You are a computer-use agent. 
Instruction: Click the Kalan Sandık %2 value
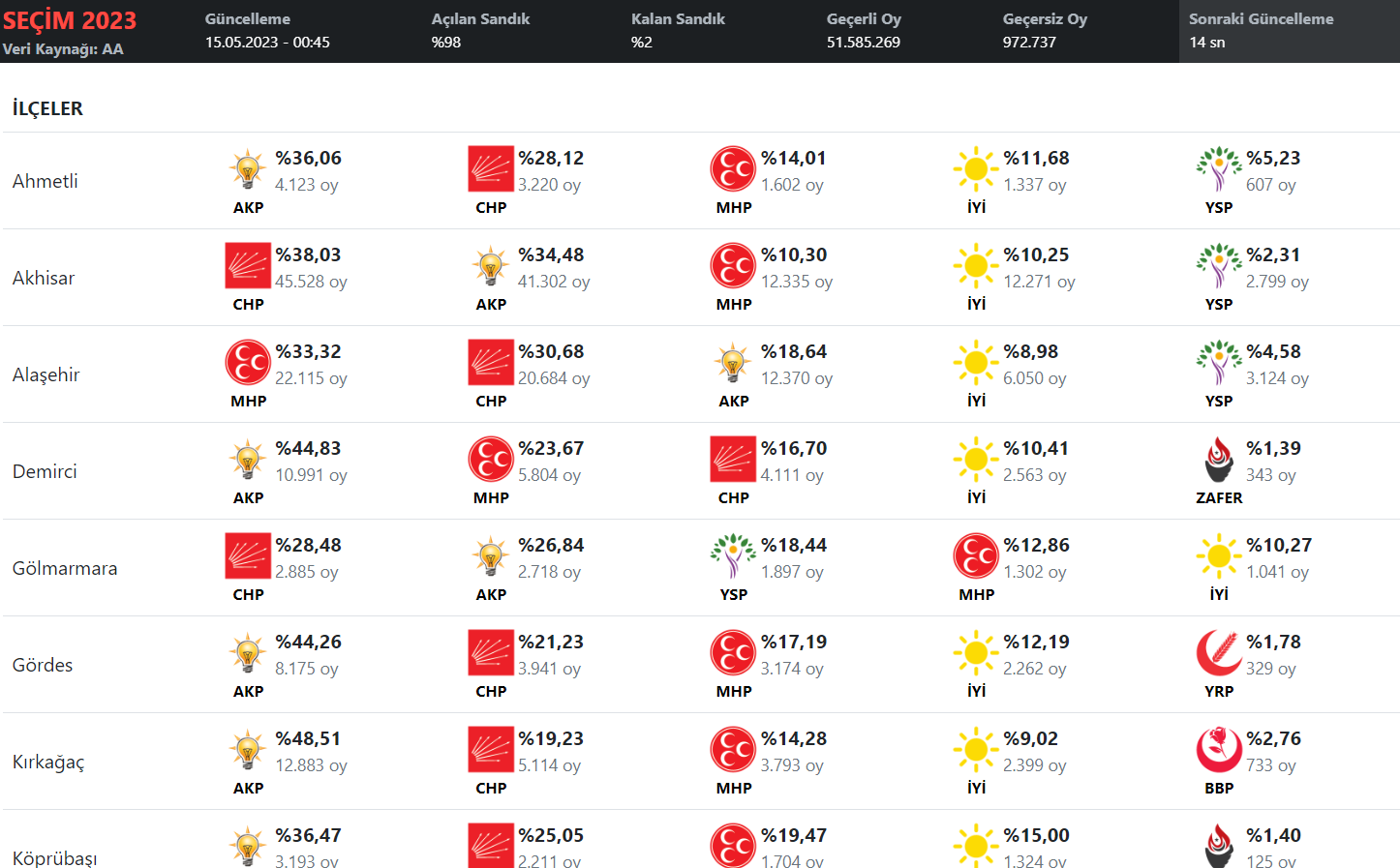pyautogui.click(x=642, y=43)
